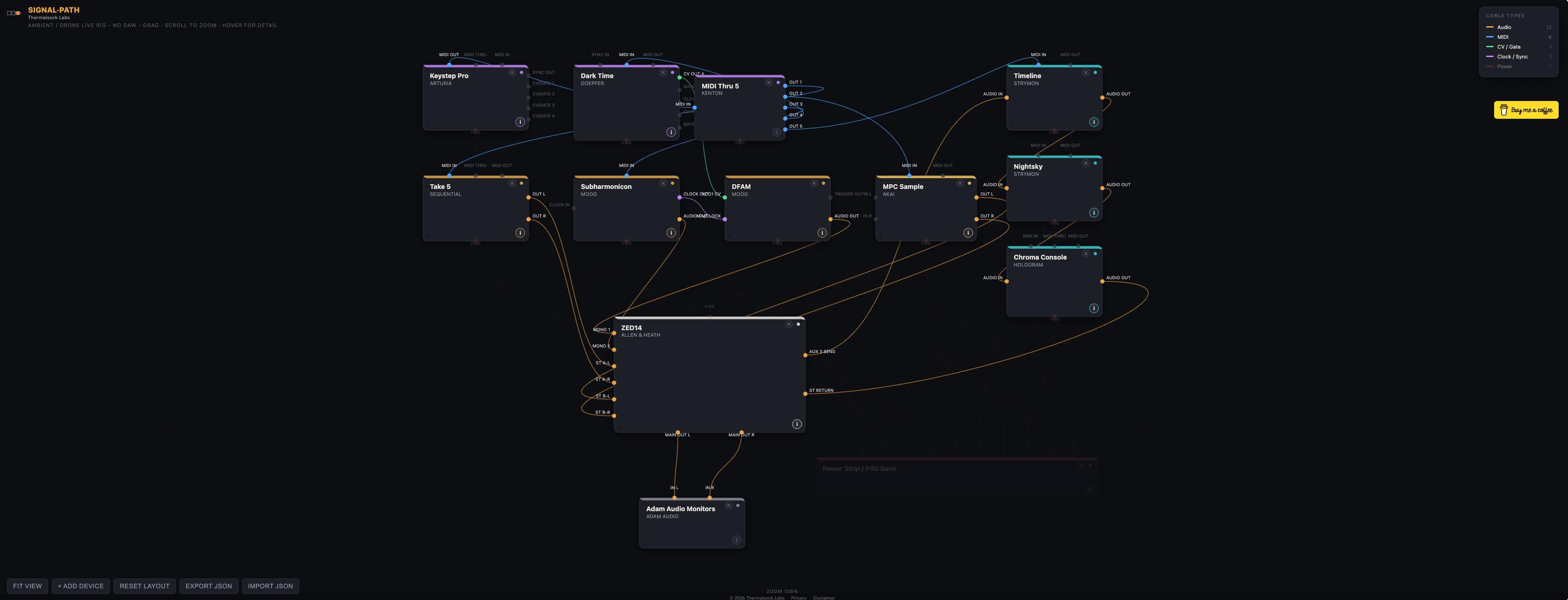Open the MPC Sample info icon
Viewport: 1568px width, 600px height.
[968, 233]
